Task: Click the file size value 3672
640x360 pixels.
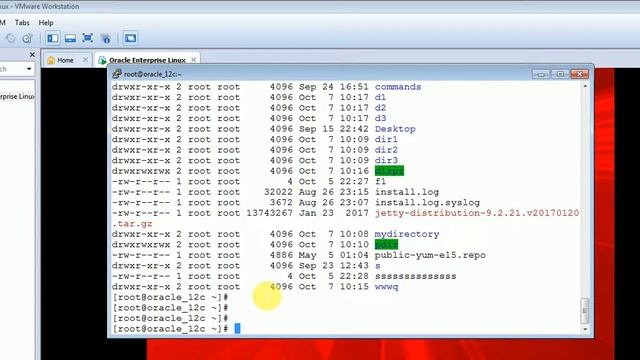Action: pos(281,203)
